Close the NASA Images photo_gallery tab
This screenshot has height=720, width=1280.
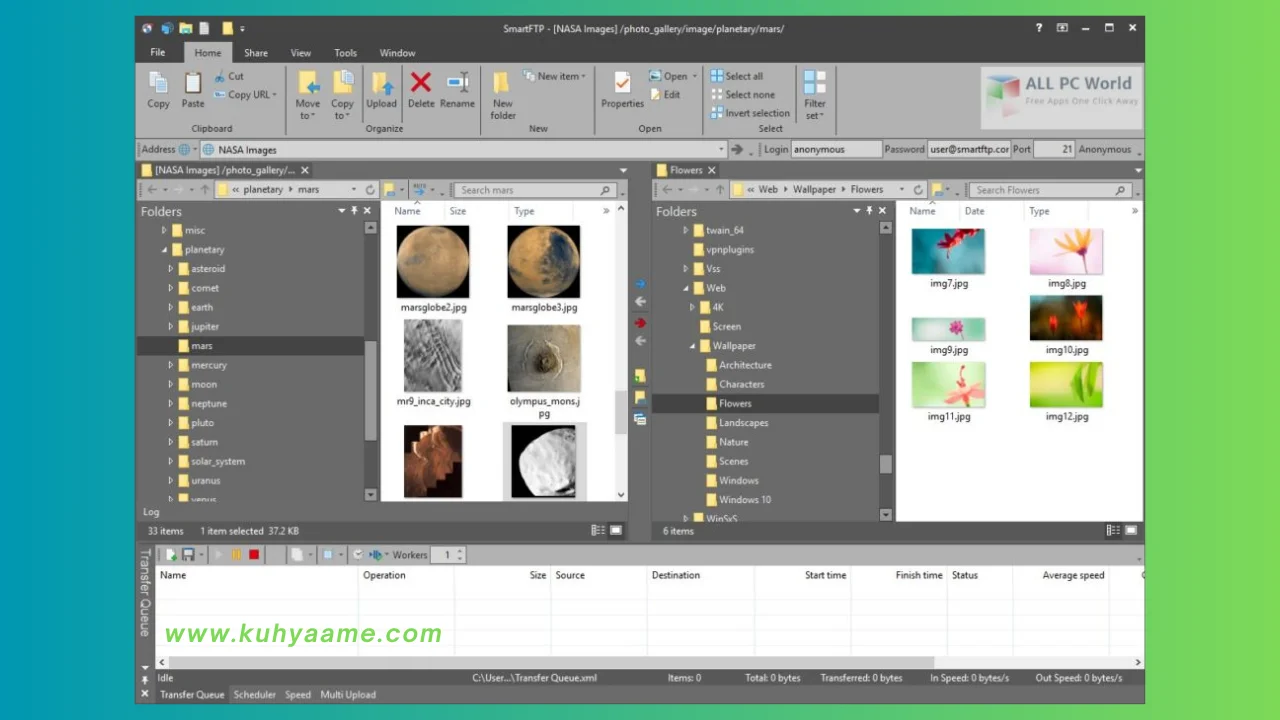(305, 171)
